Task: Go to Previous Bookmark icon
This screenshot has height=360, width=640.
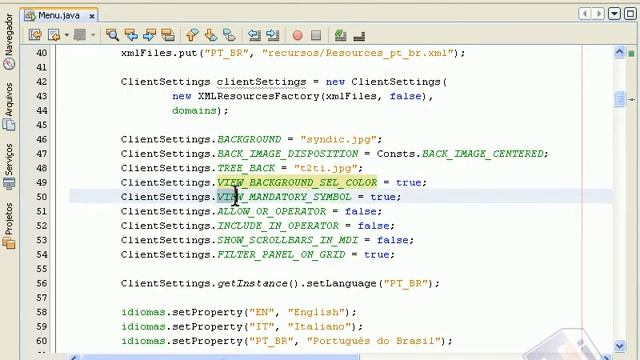Action: (x=192, y=35)
